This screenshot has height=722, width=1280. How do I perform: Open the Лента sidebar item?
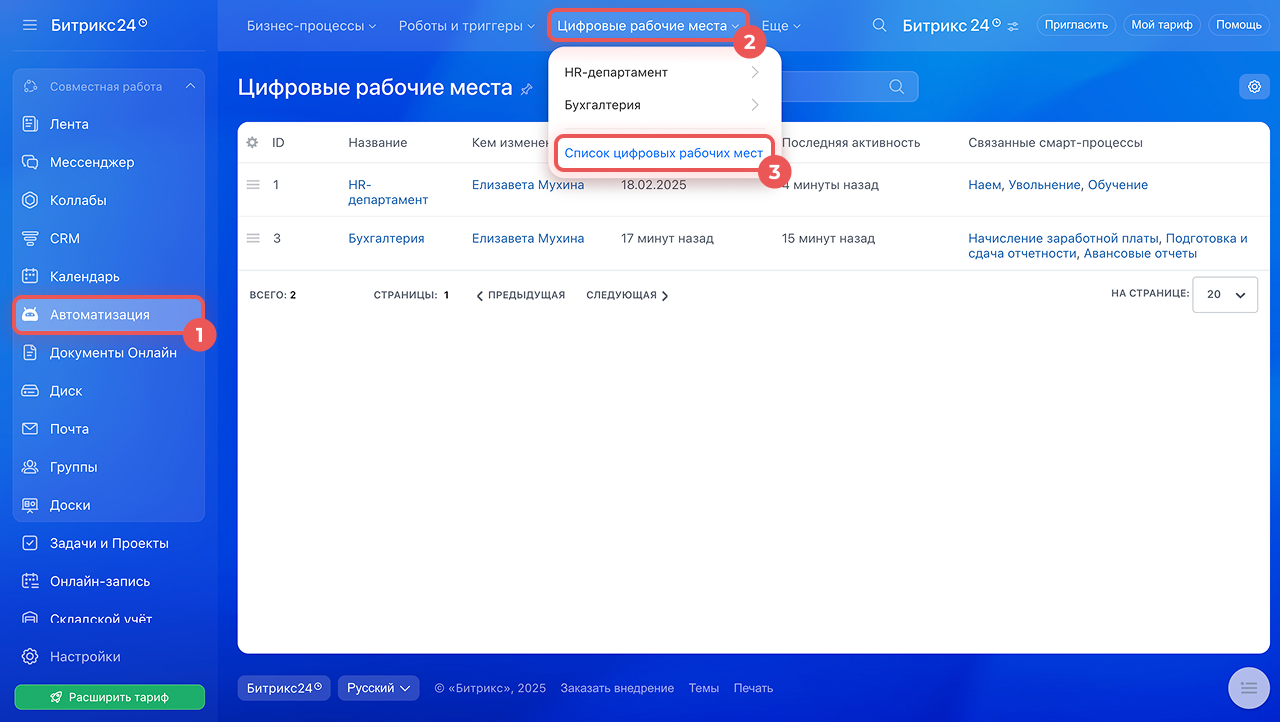point(108,124)
